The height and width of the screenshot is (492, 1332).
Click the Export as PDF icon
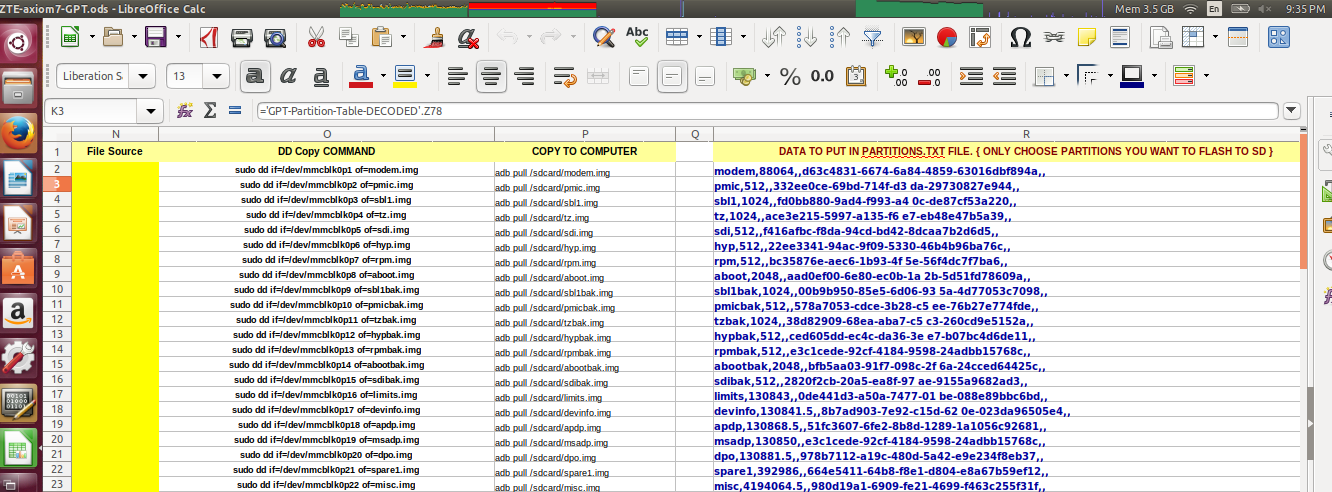coord(210,38)
